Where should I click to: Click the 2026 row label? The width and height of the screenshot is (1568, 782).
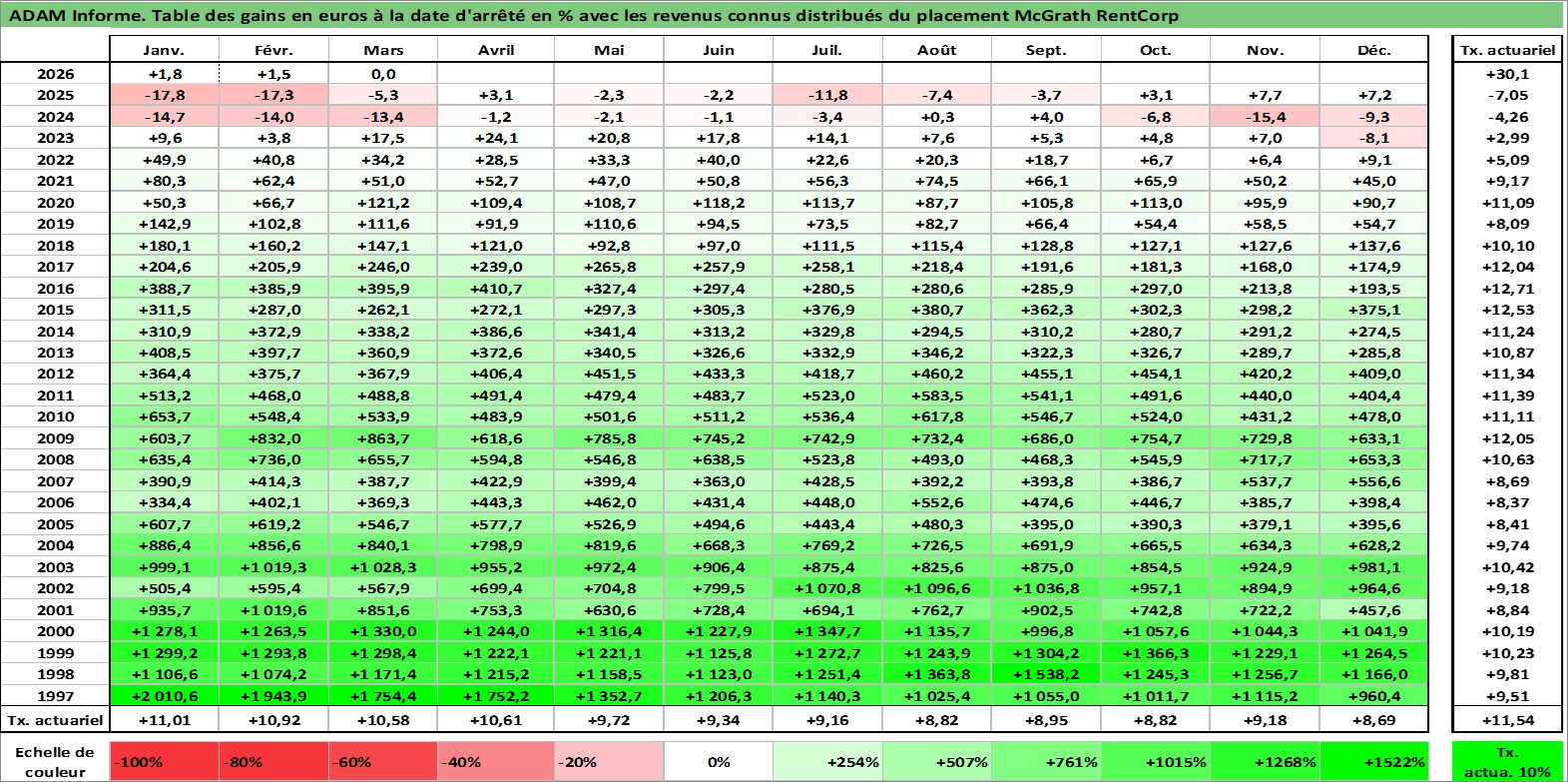55,74
